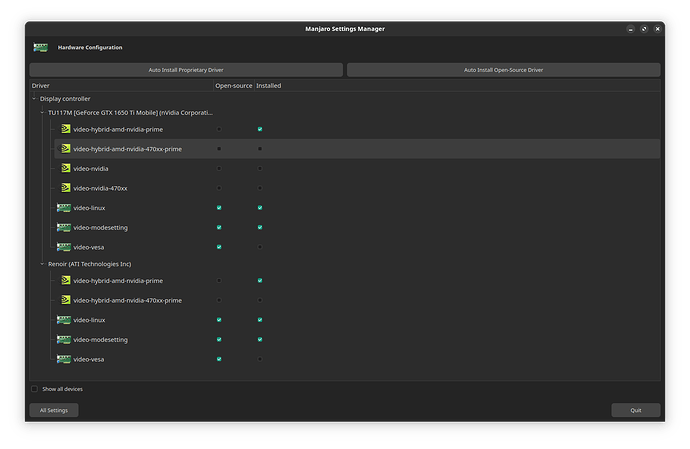The width and height of the screenshot is (690, 449).
Task: Collapse the Renoir (ATI Technologies Inc) node
Action: 42,264
